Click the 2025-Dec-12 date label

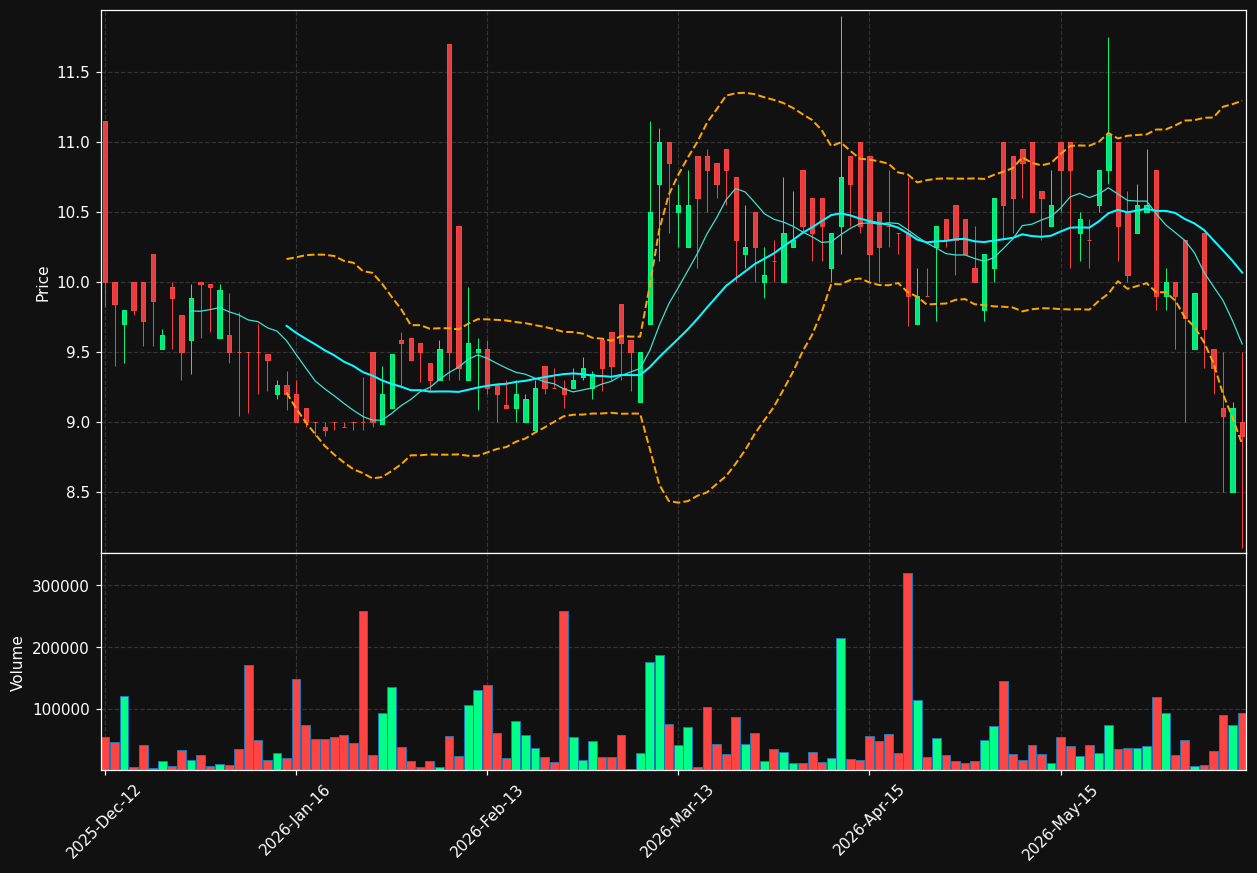[x=104, y=822]
